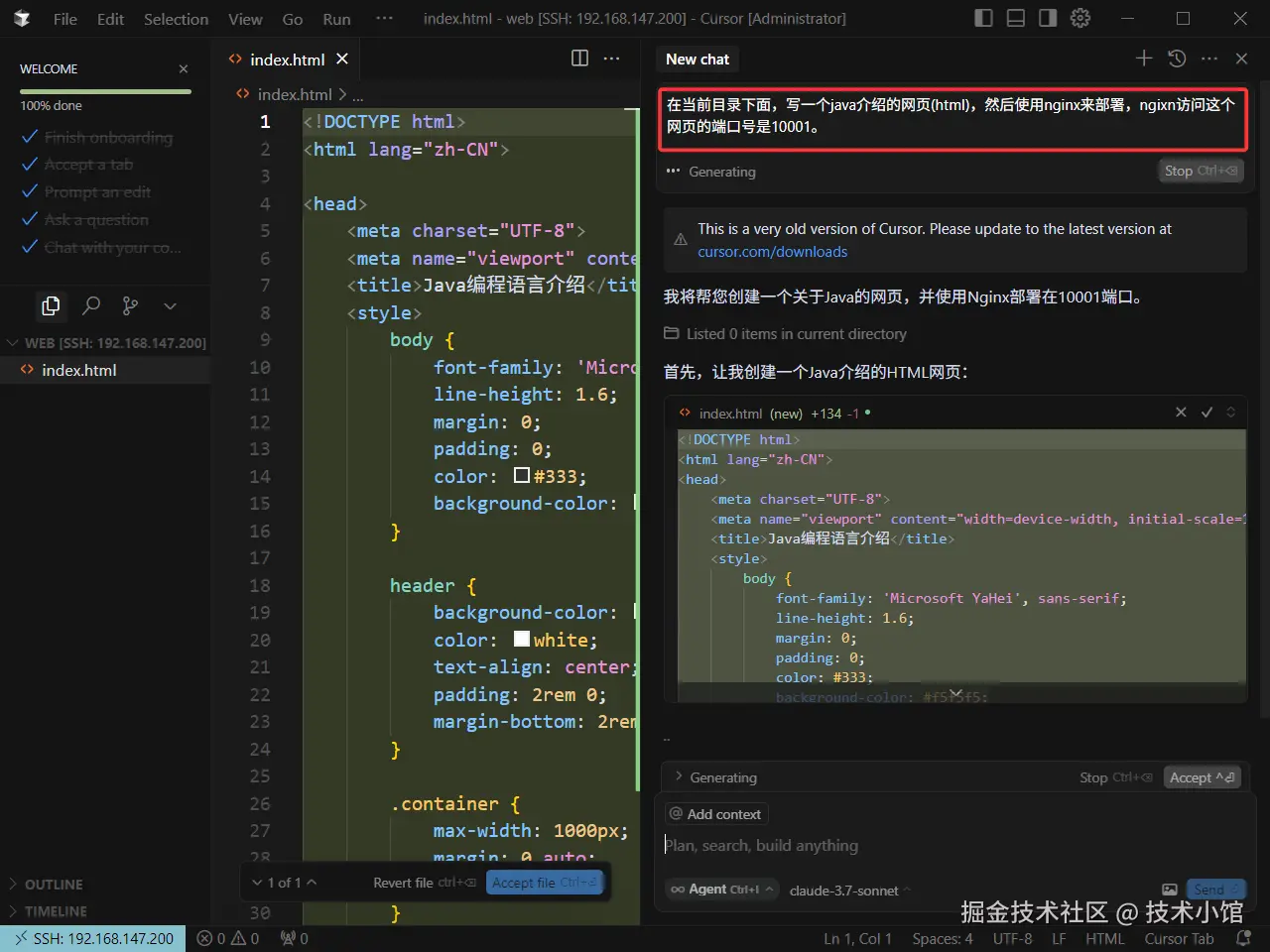
Task: Click the Accept file button
Action: (x=545, y=883)
